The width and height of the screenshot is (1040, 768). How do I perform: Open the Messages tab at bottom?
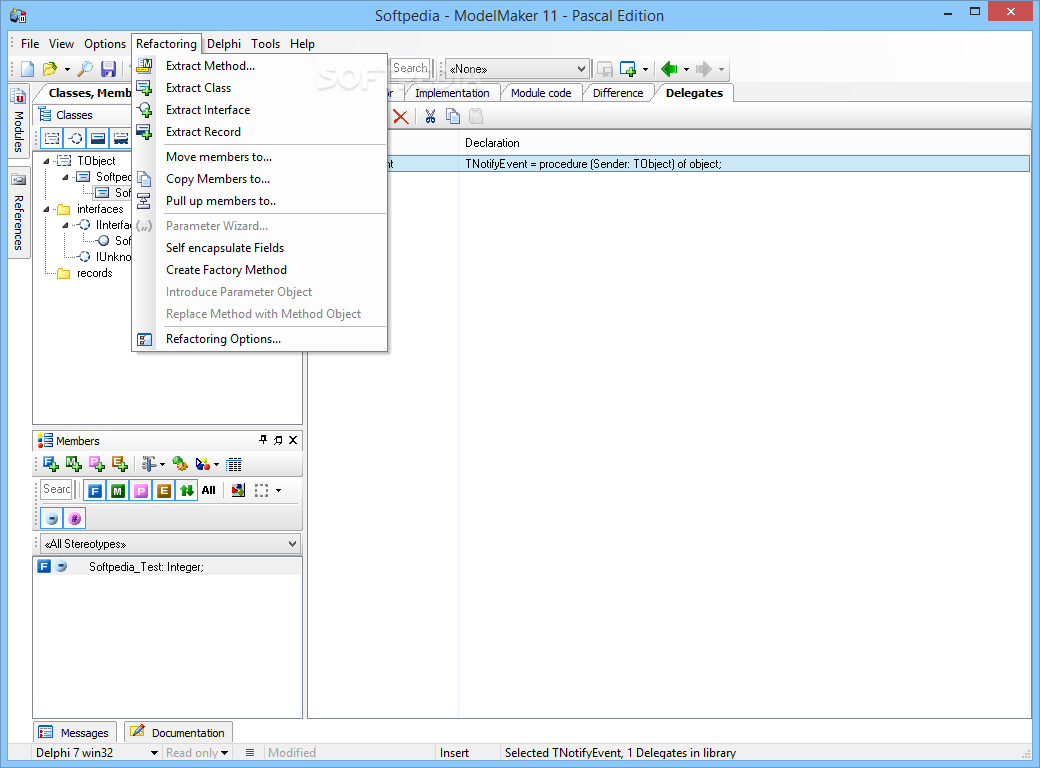point(75,732)
